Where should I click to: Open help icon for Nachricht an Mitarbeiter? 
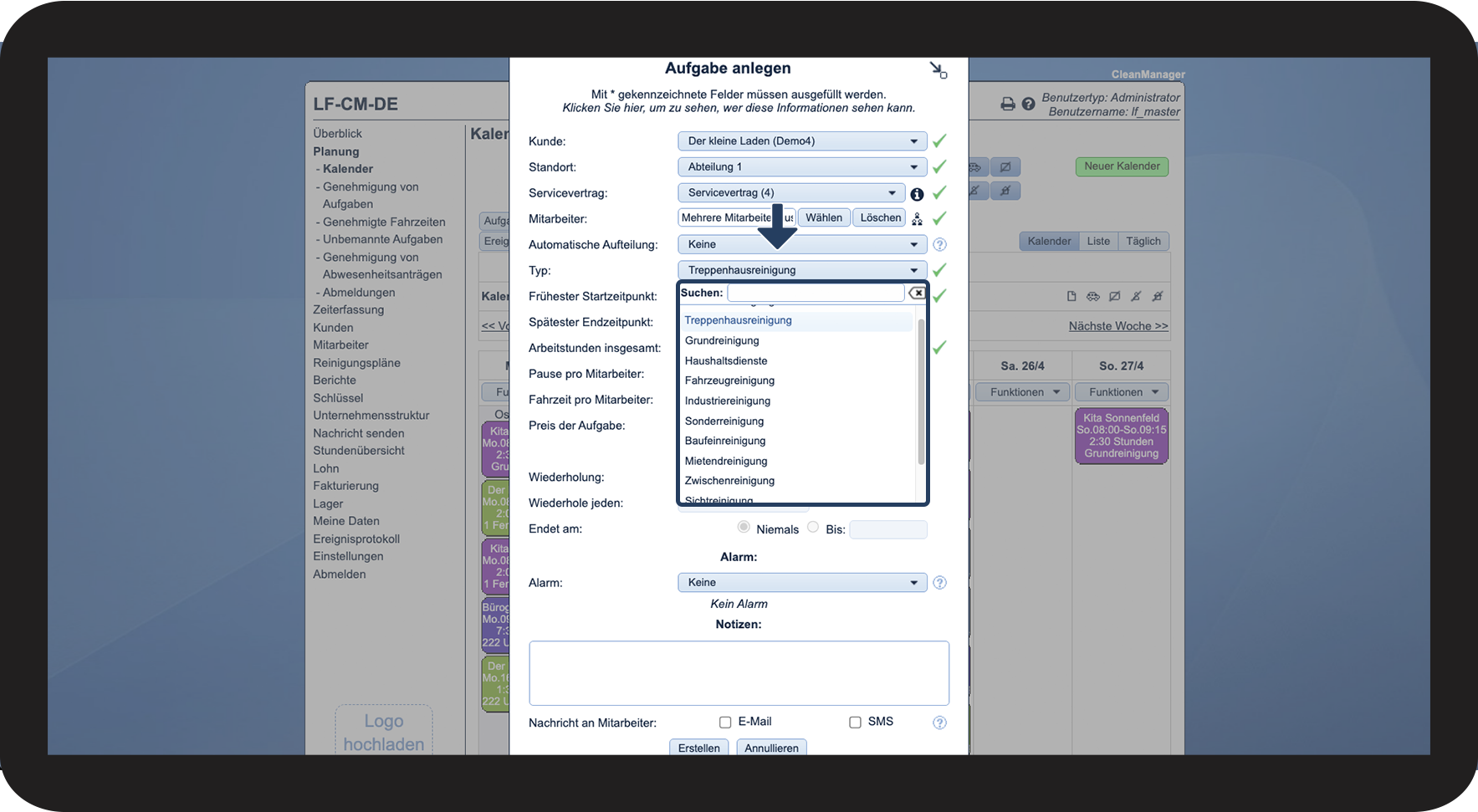[939, 723]
